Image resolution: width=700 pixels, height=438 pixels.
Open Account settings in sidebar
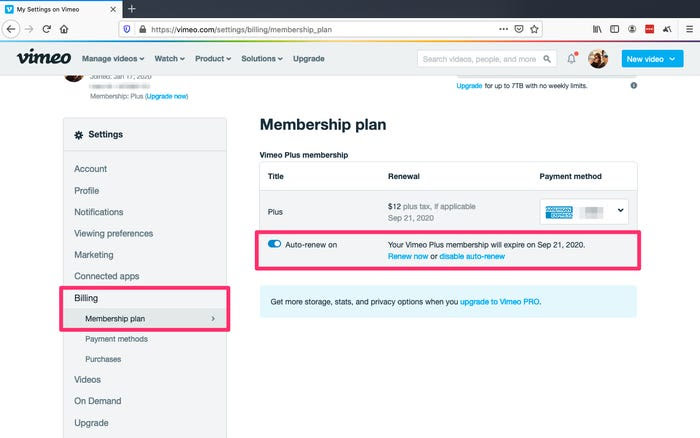click(91, 169)
